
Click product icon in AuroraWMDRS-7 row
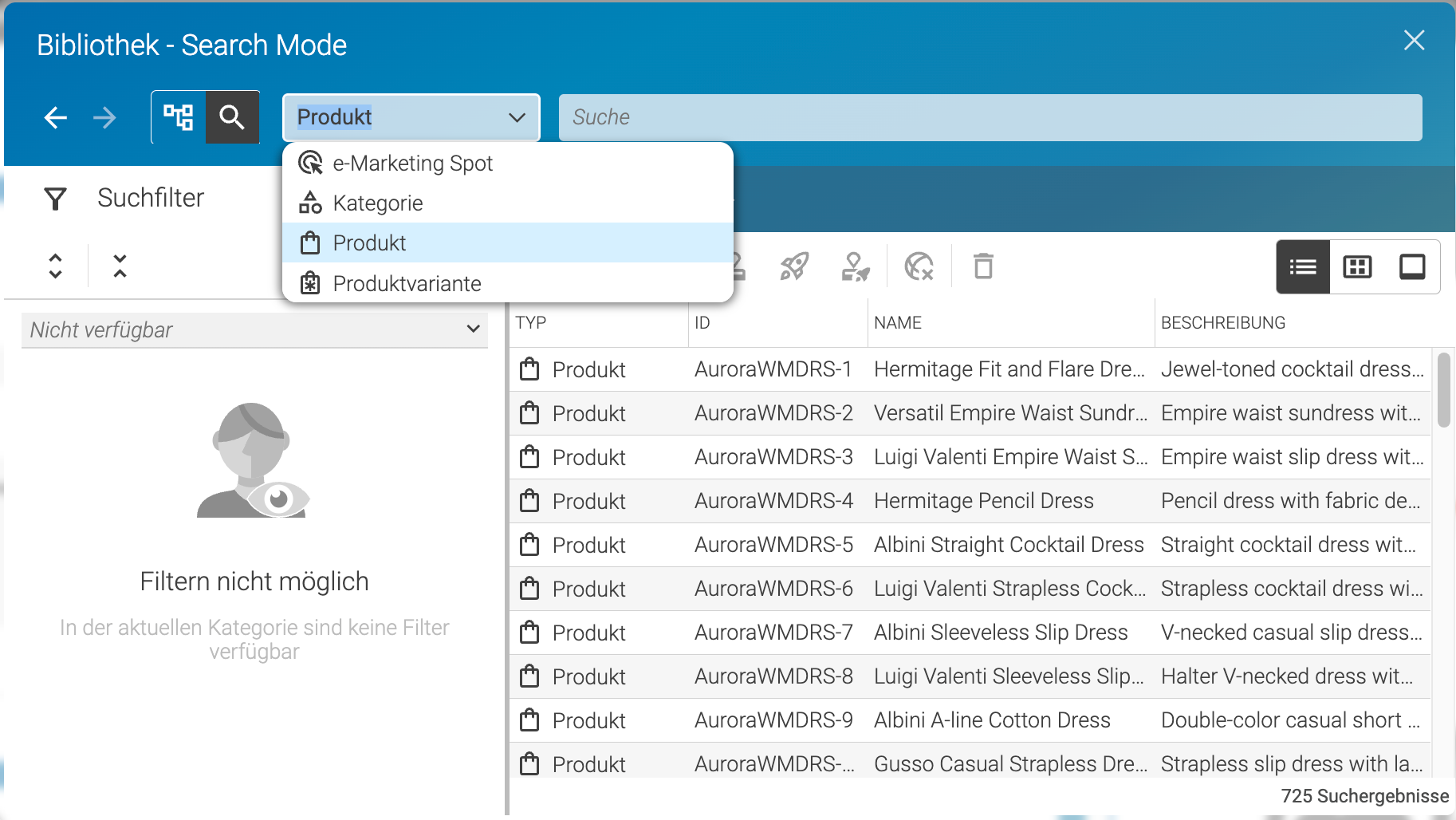click(x=529, y=632)
